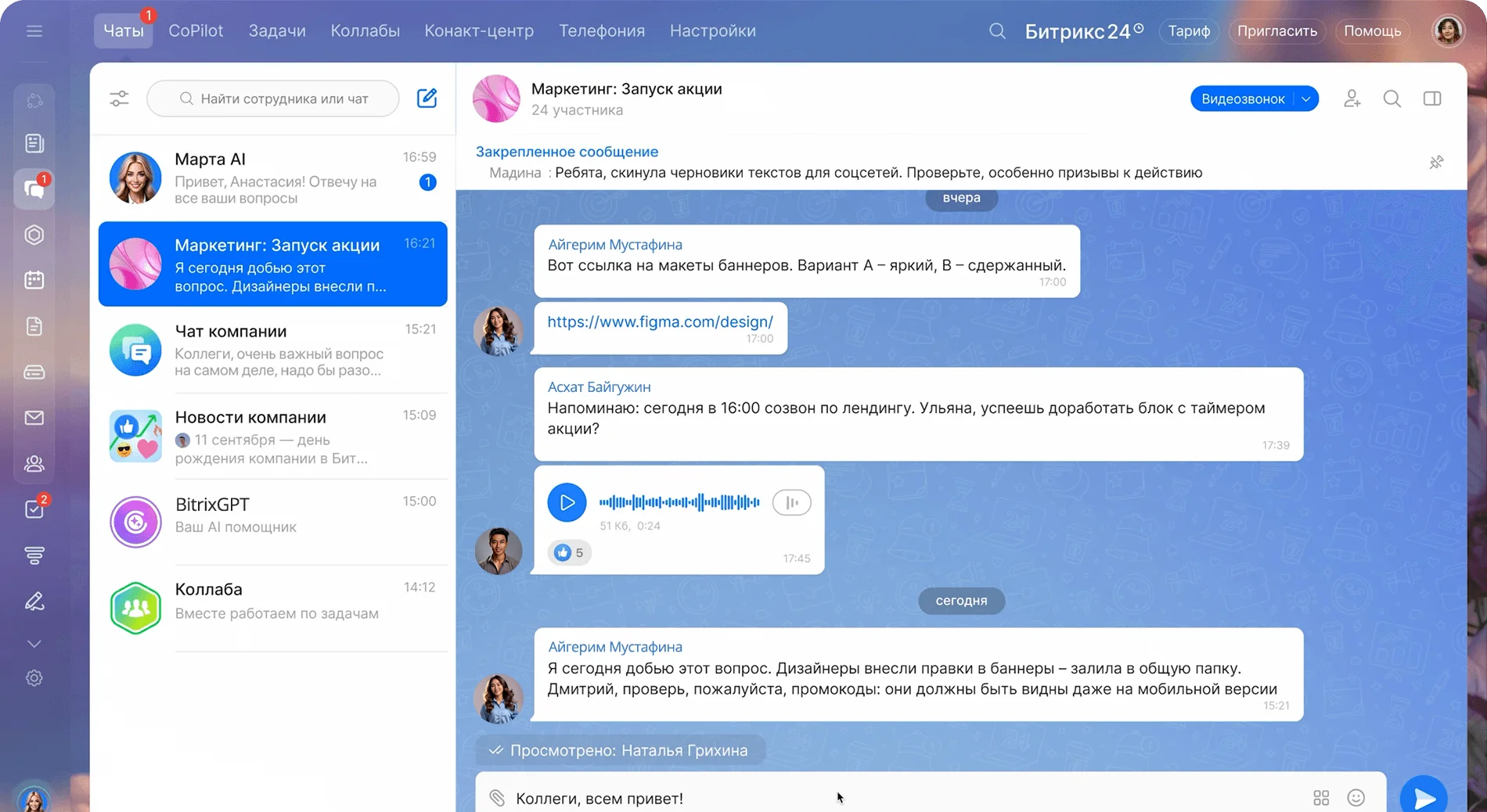Click the search field Найти сотрудника или чат
This screenshot has width=1487, height=812.
tap(273, 99)
